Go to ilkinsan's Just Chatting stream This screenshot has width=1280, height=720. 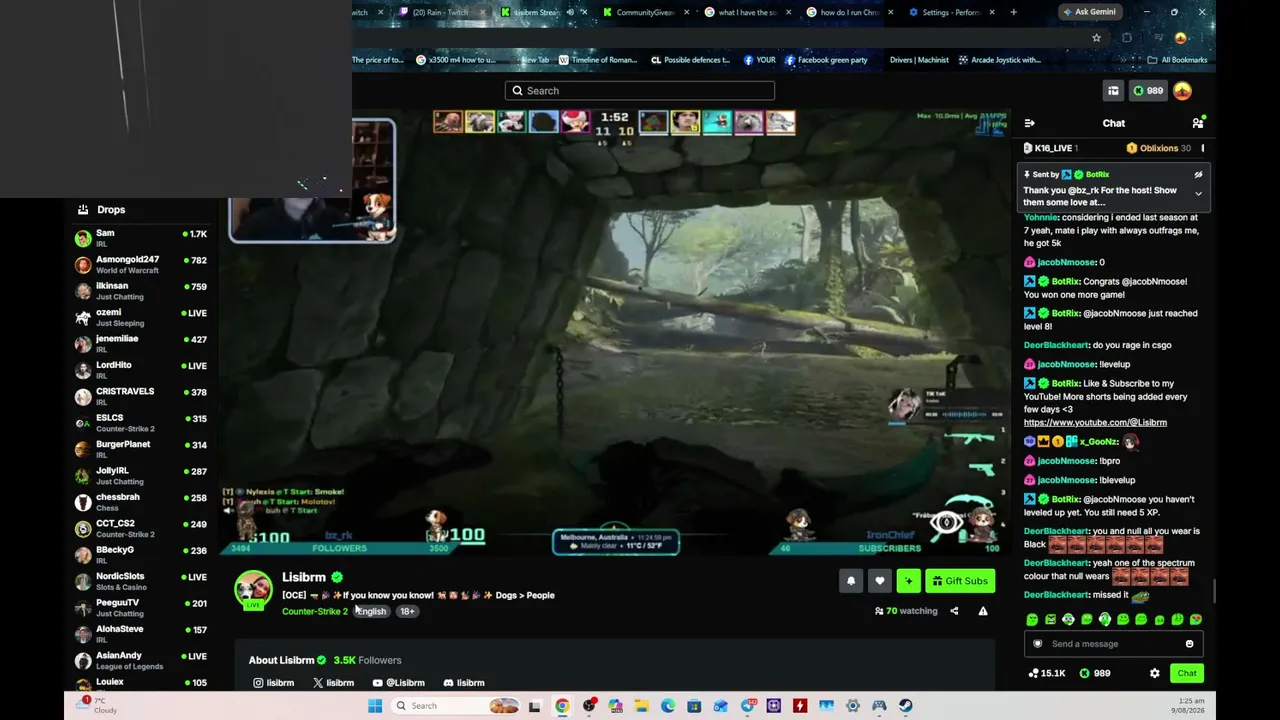coord(141,291)
